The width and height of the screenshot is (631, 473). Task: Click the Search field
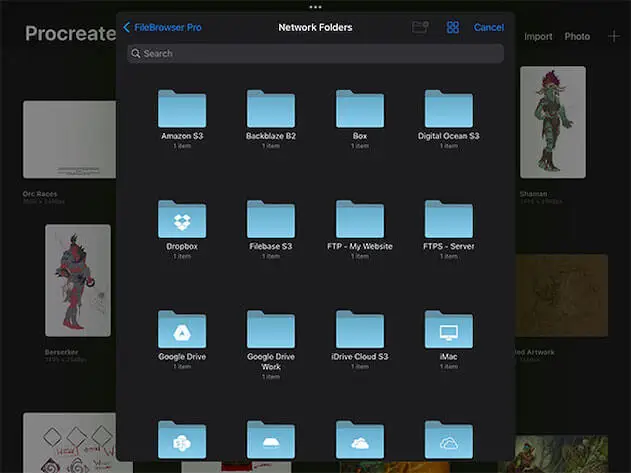click(315, 54)
